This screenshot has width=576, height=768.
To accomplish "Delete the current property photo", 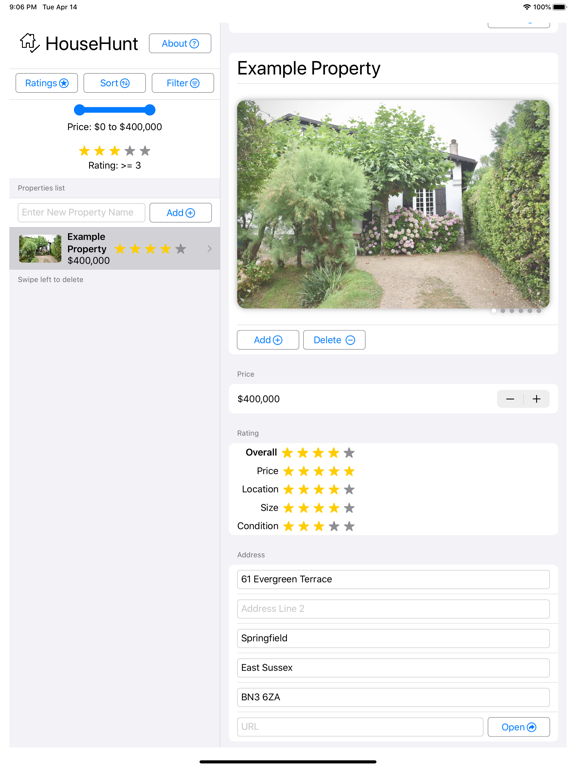I will coord(334,340).
